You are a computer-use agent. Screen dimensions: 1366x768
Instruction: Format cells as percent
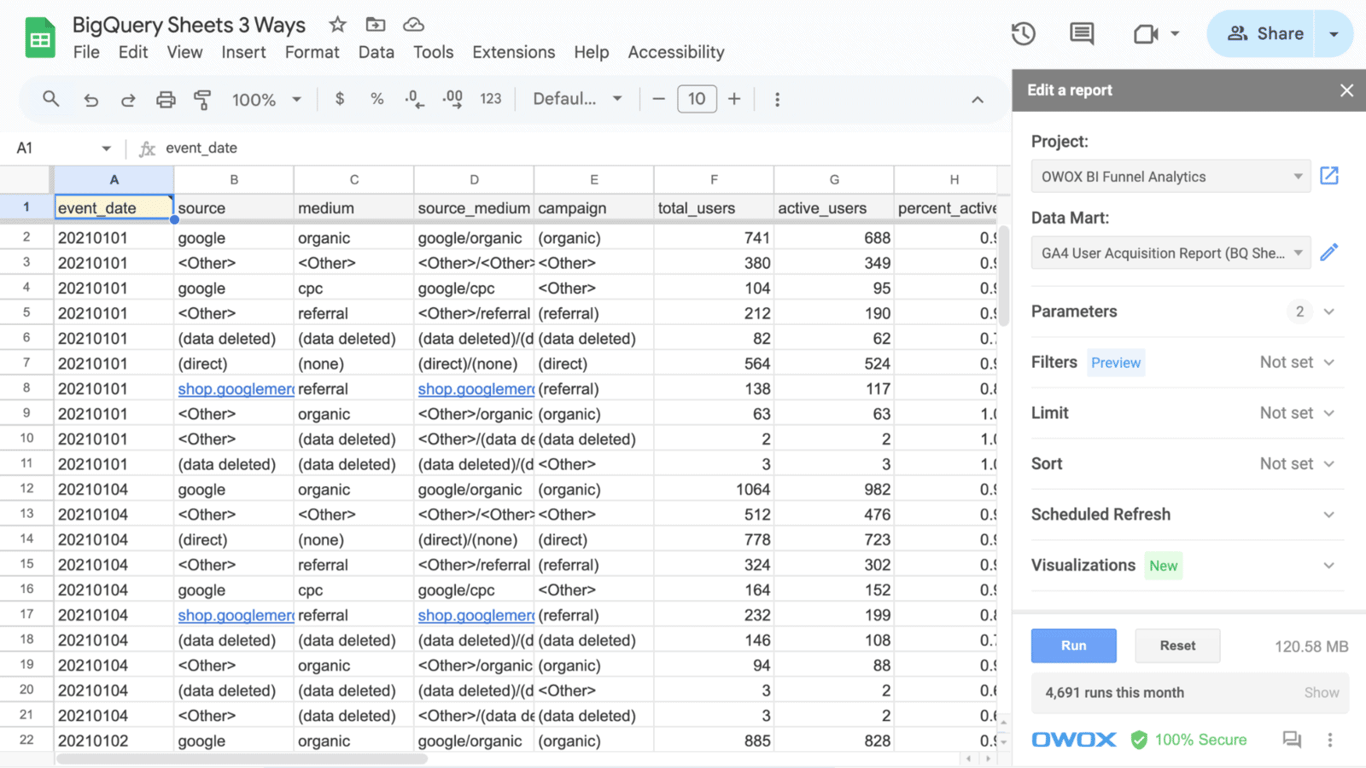(x=377, y=99)
